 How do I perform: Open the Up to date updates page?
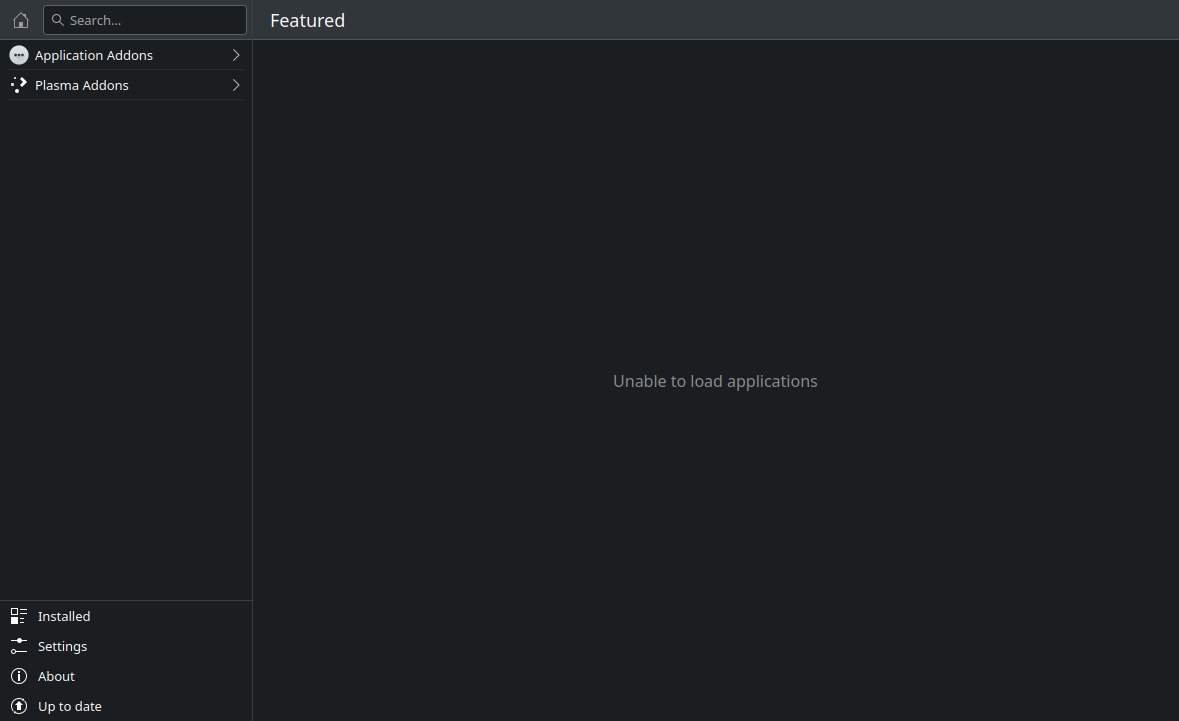coord(126,707)
